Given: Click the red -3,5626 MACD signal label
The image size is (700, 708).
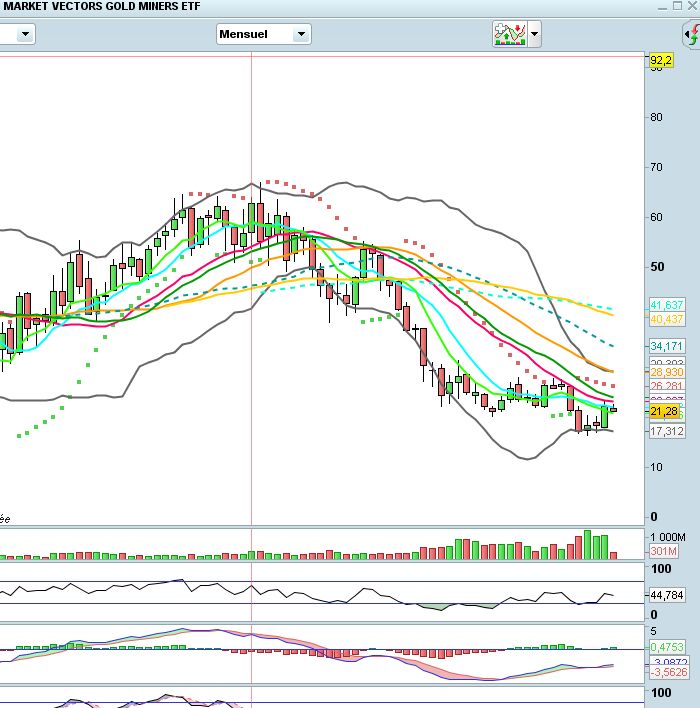Looking at the screenshot, I should (x=669, y=672).
